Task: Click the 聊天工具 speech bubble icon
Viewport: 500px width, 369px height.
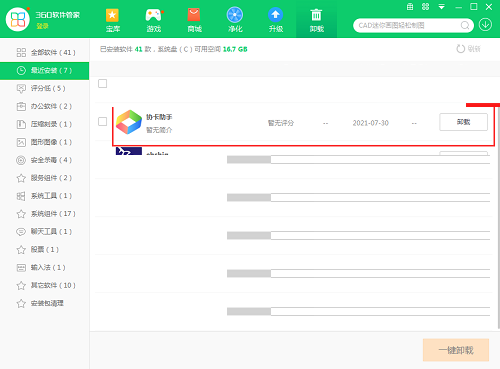Action: click(x=21, y=232)
